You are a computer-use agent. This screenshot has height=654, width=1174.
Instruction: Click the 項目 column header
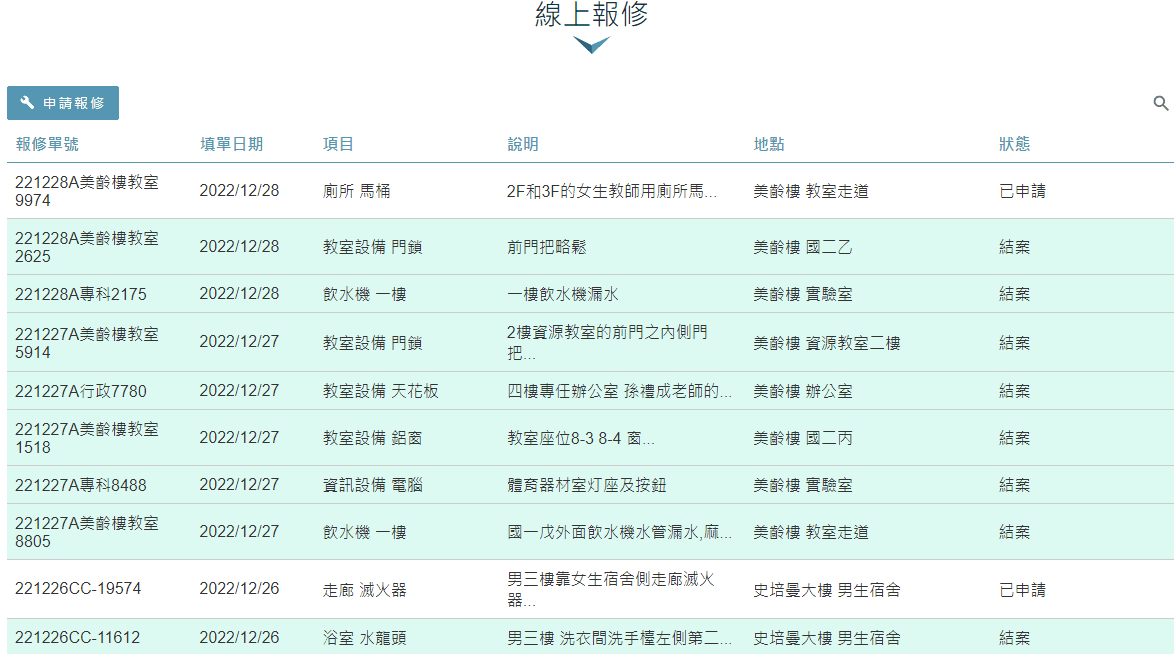(x=338, y=144)
